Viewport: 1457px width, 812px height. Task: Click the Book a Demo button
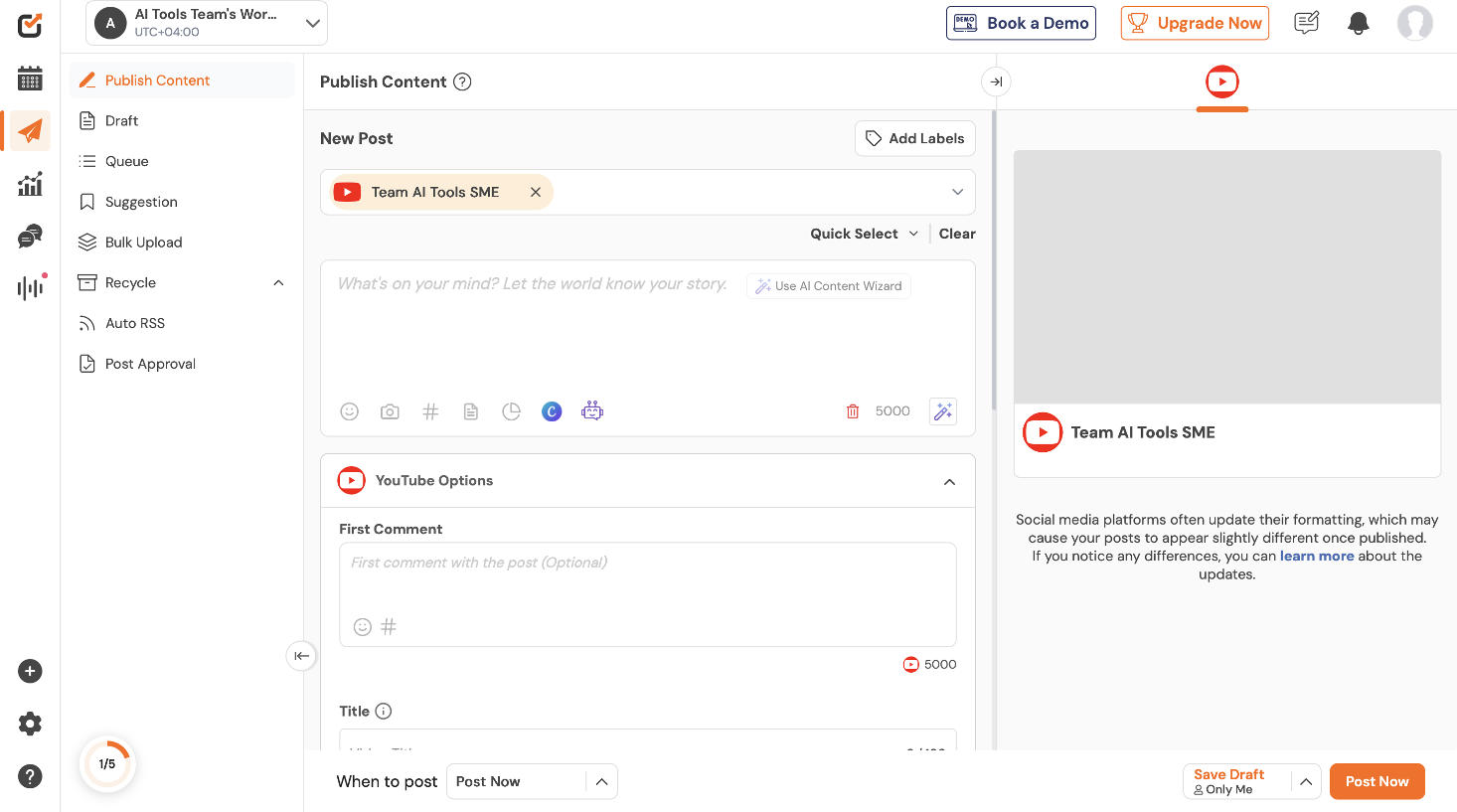pyautogui.click(x=1021, y=23)
